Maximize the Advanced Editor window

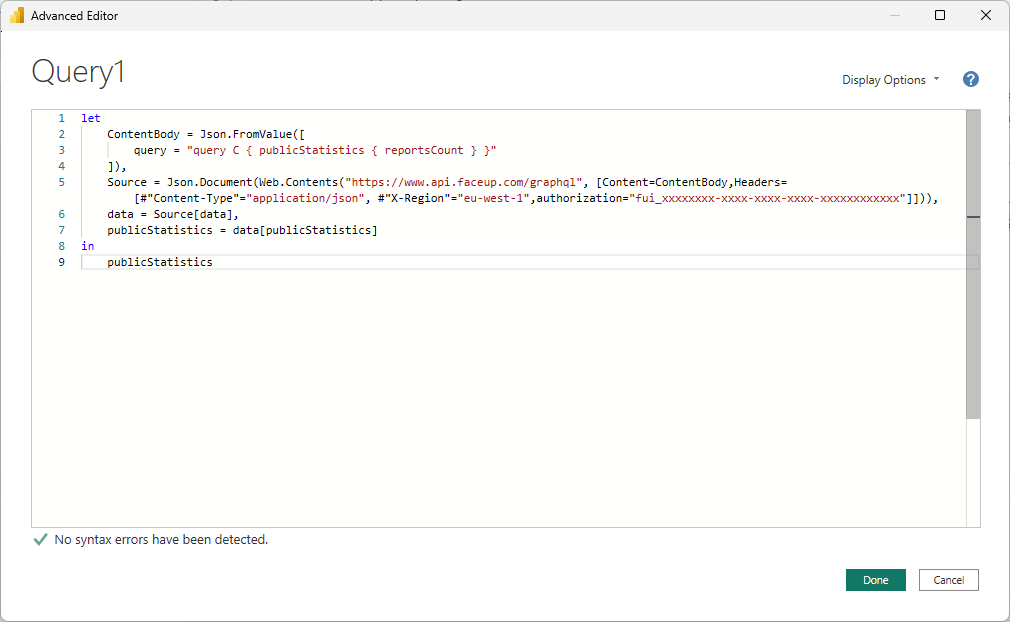940,15
